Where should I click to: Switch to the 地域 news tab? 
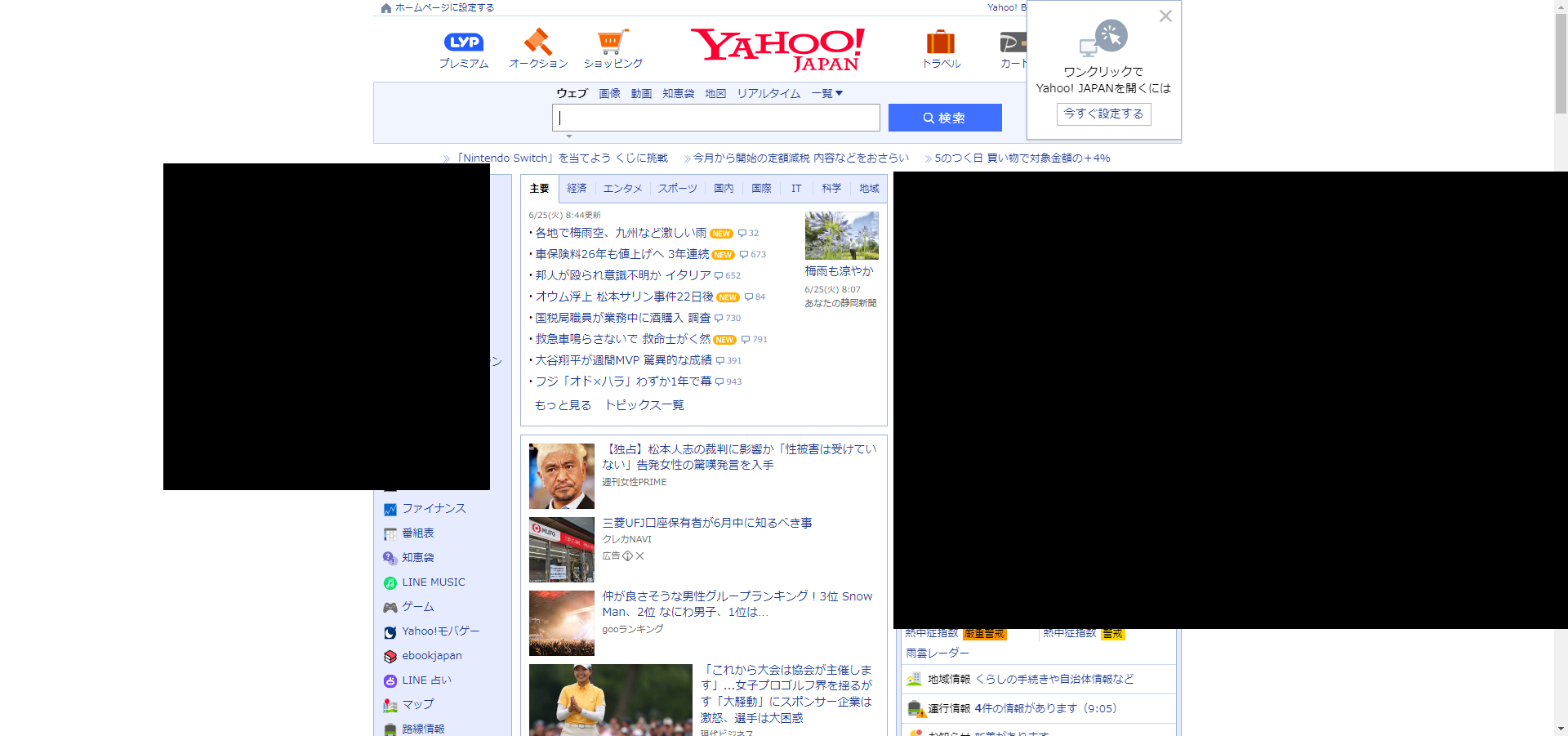[869, 189]
